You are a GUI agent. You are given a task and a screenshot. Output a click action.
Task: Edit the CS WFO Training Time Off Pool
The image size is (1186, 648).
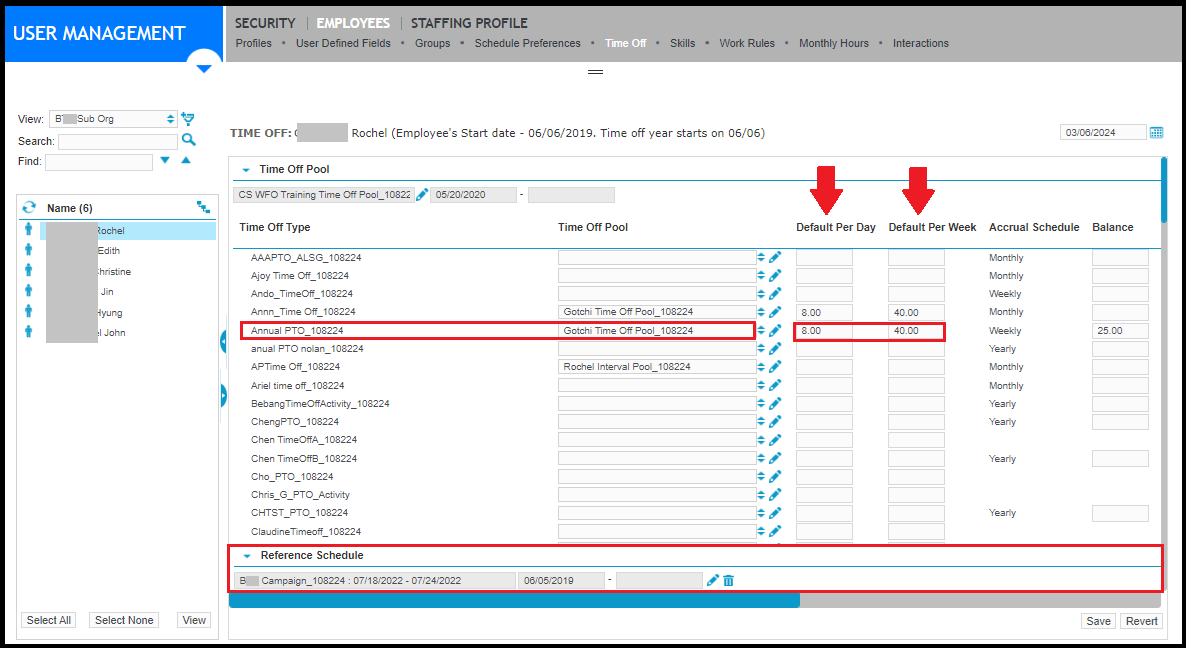coord(422,195)
